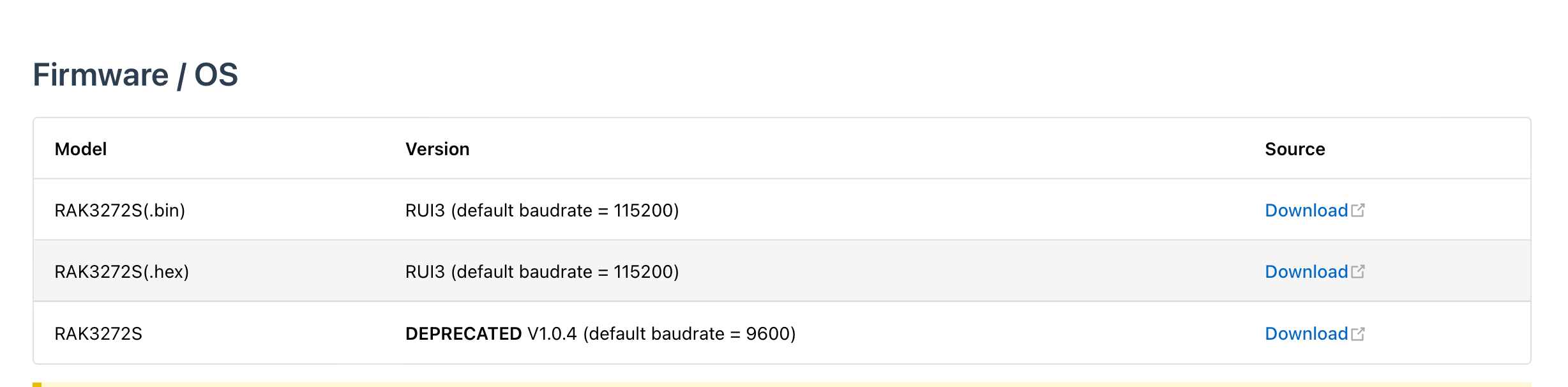This screenshot has height=387, width=1568.
Task: Click the 115200 baudrate value in the .bin row
Action: click(x=643, y=210)
